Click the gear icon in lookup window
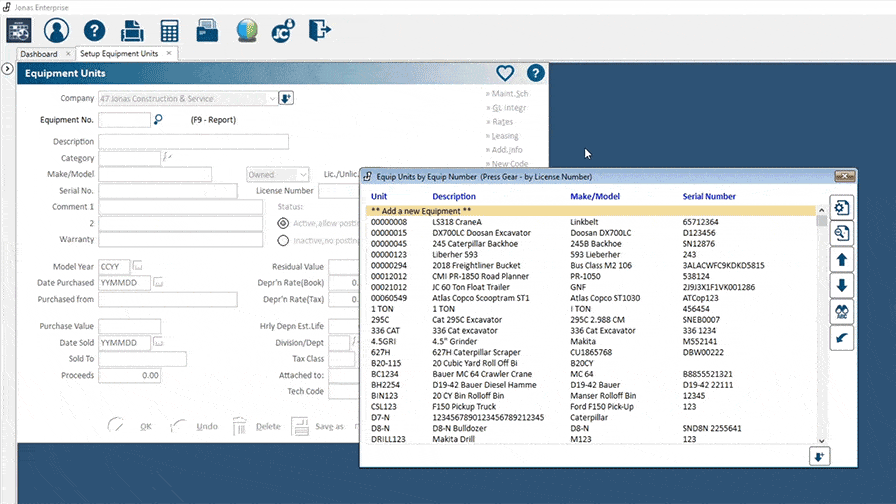 click(x=841, y=208)
